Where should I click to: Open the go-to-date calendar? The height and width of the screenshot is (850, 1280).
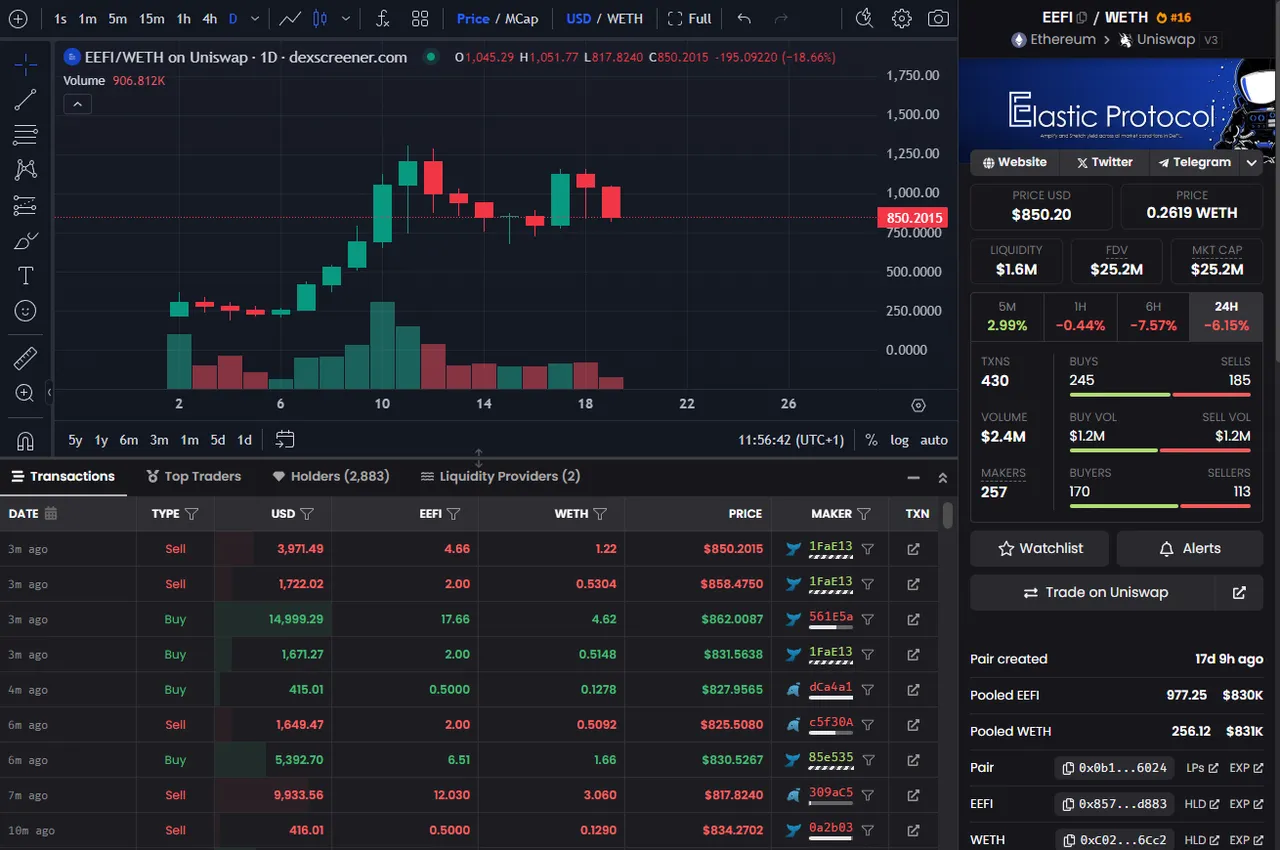point(285,439)
